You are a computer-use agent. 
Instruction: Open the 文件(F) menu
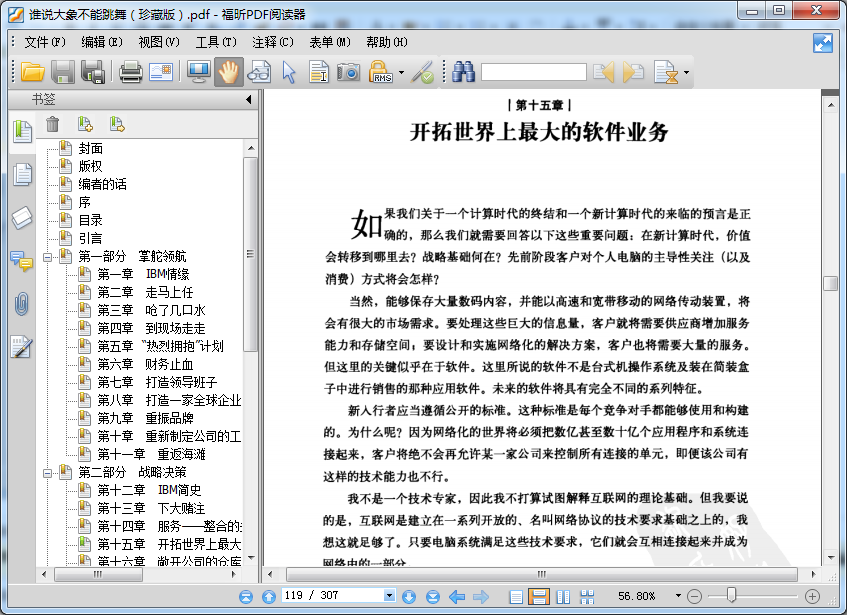(x=45, y=42)
